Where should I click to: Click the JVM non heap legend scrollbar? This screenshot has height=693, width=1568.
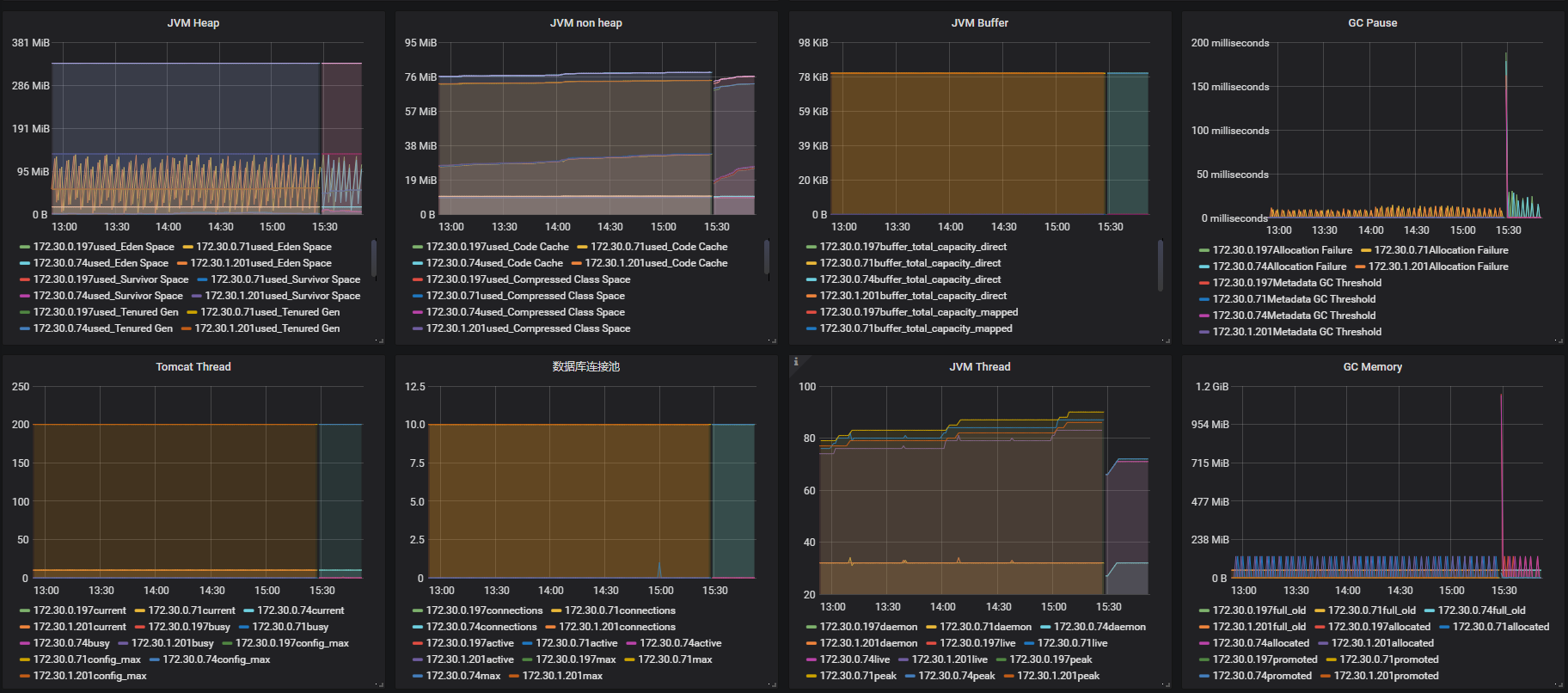point(767,258)
